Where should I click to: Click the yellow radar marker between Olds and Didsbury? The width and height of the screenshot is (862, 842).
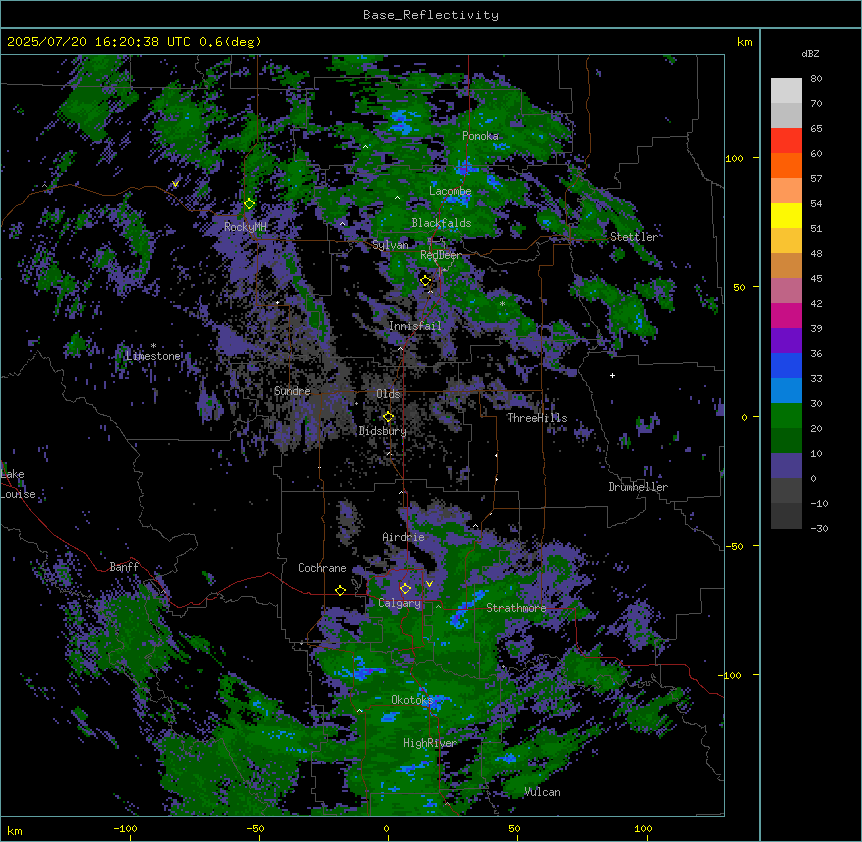(388, 417)
